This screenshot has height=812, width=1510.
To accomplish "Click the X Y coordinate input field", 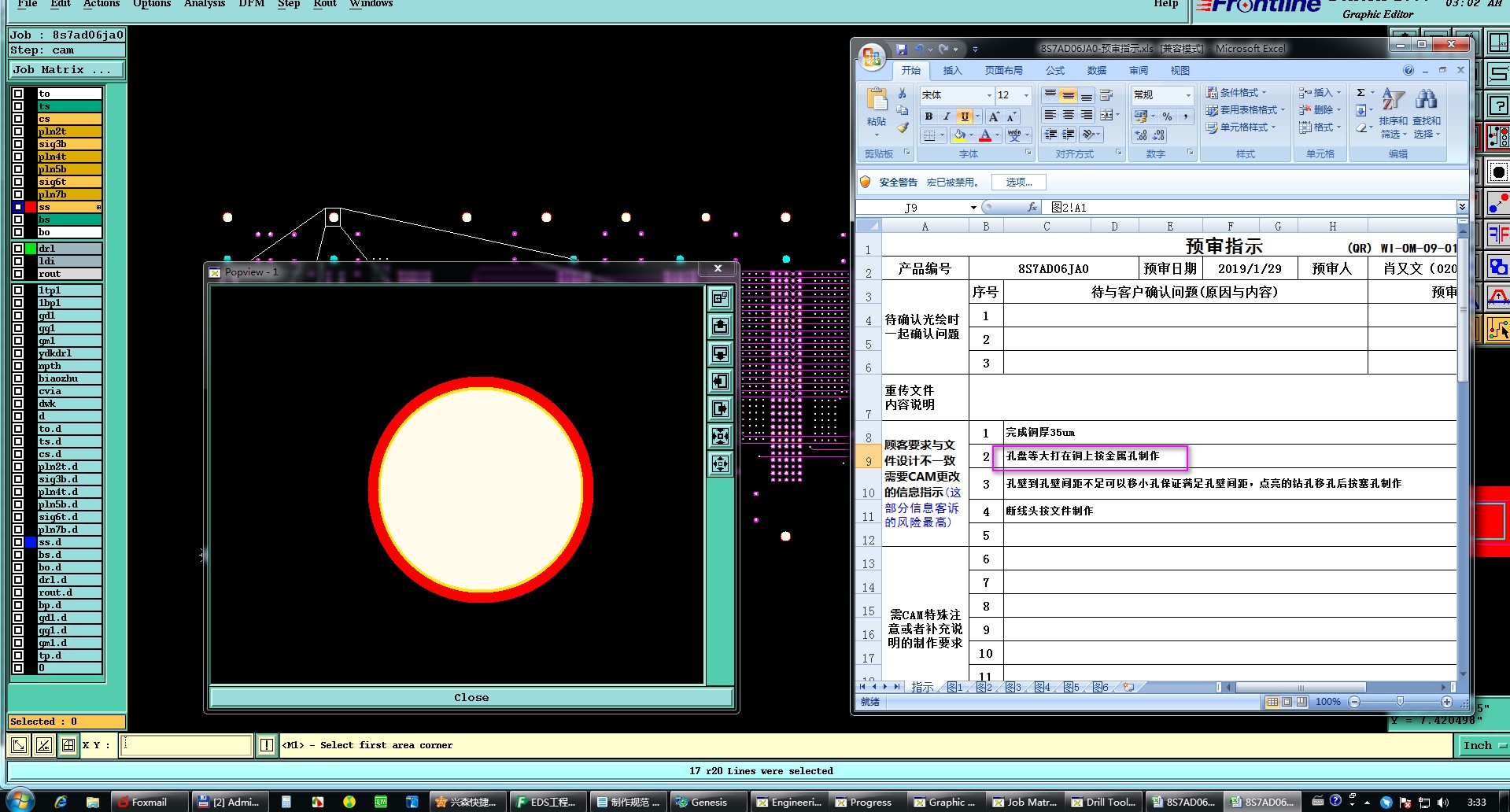I will click(x=186, y=745).
